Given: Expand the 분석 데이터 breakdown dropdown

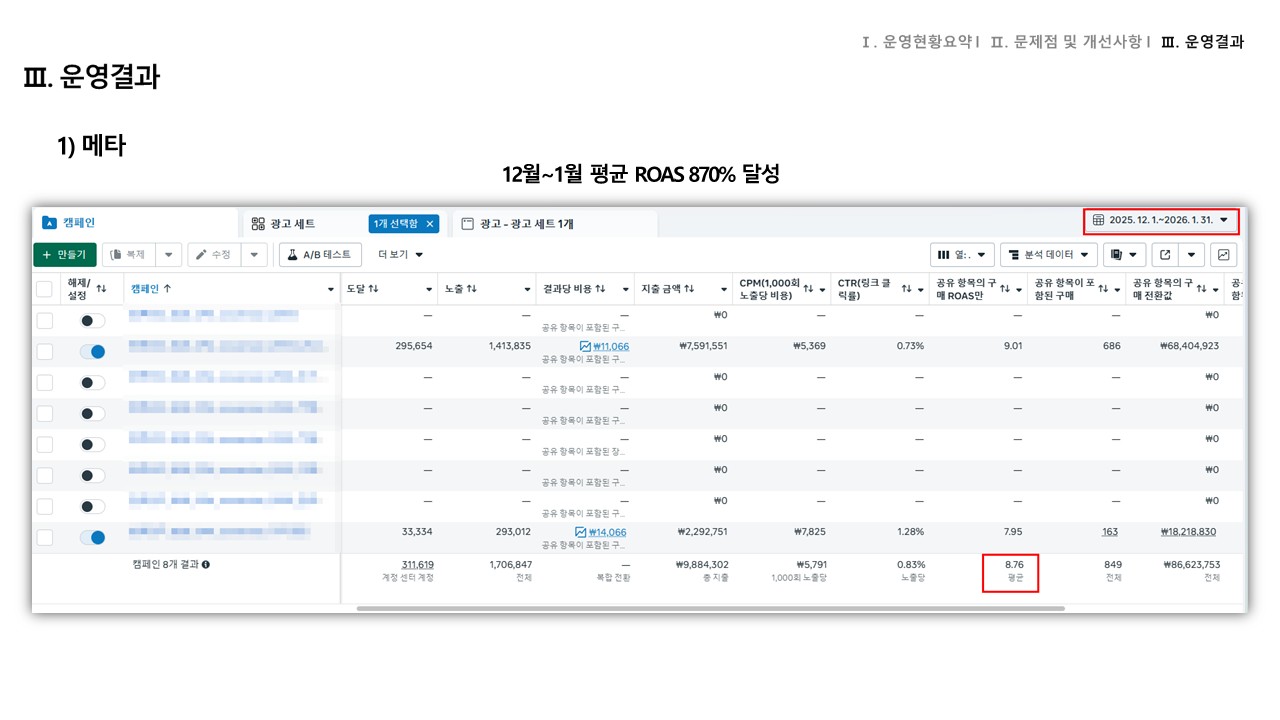Looking at the screenshot, I should click(1049, 255).
